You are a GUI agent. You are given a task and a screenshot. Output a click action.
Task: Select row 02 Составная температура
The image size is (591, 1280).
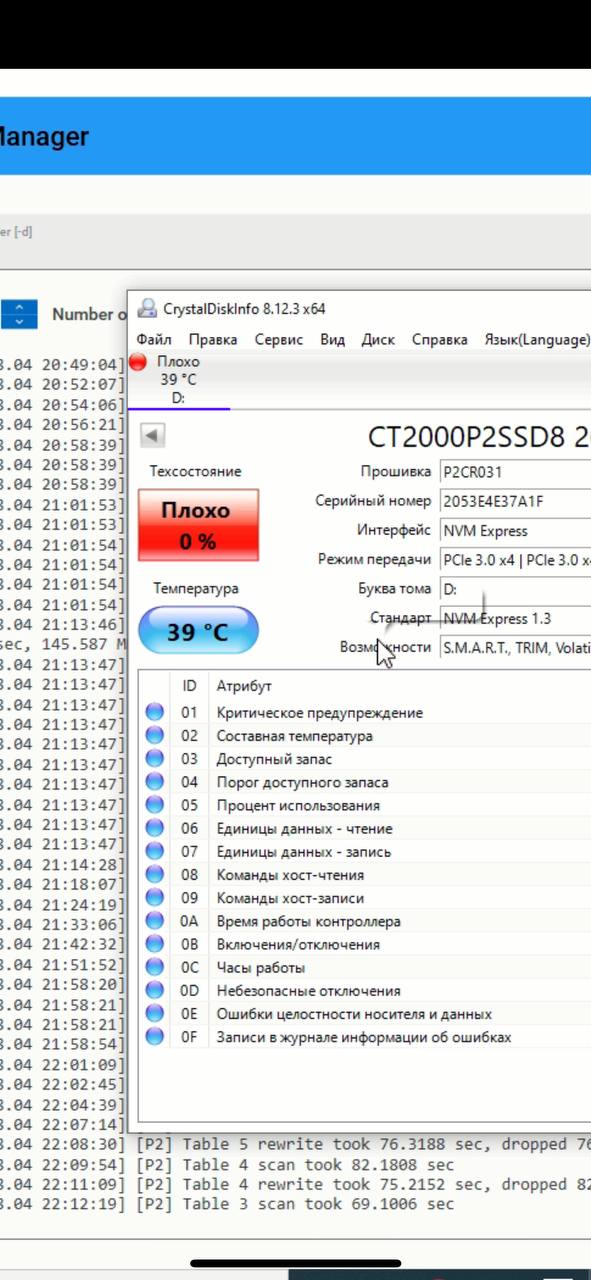pyautogui.click(x=365, y=736)
